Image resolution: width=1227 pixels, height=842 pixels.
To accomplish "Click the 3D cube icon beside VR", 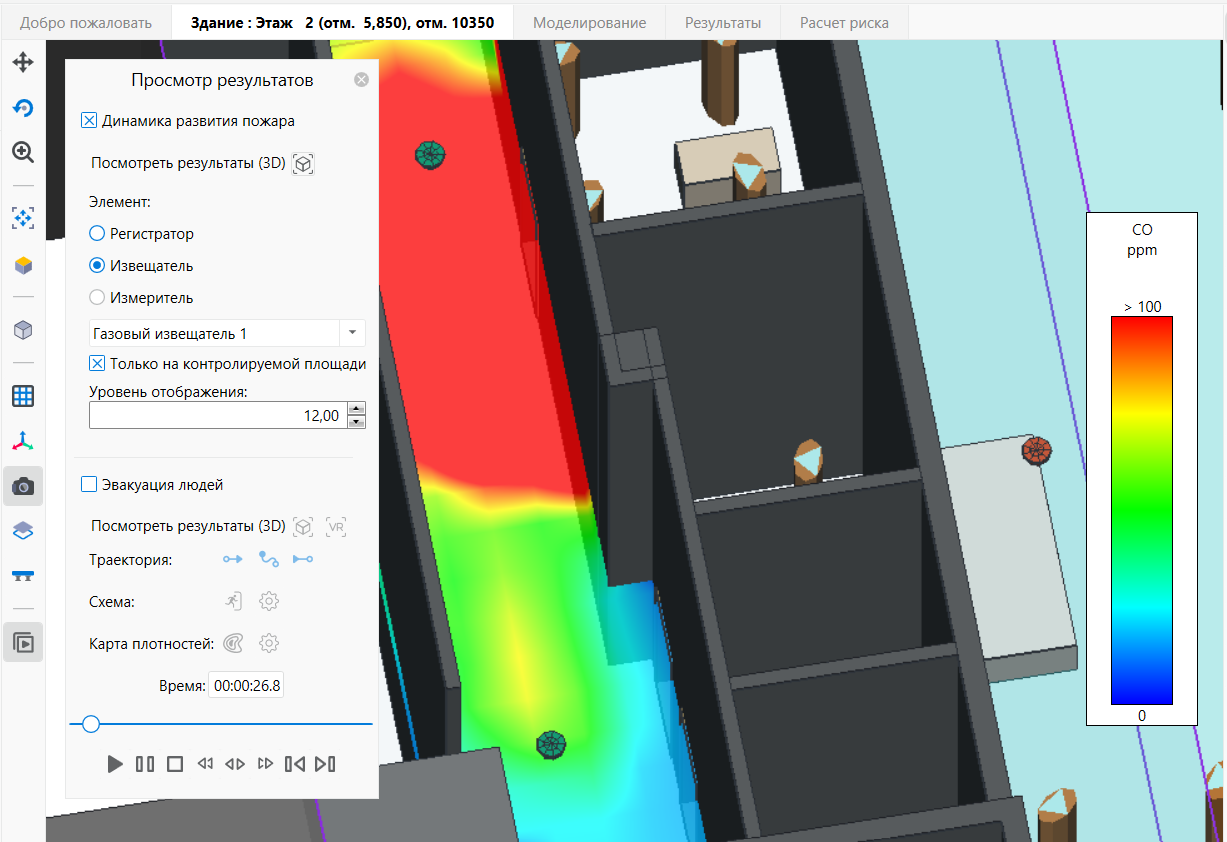I will tap(303, 526).
